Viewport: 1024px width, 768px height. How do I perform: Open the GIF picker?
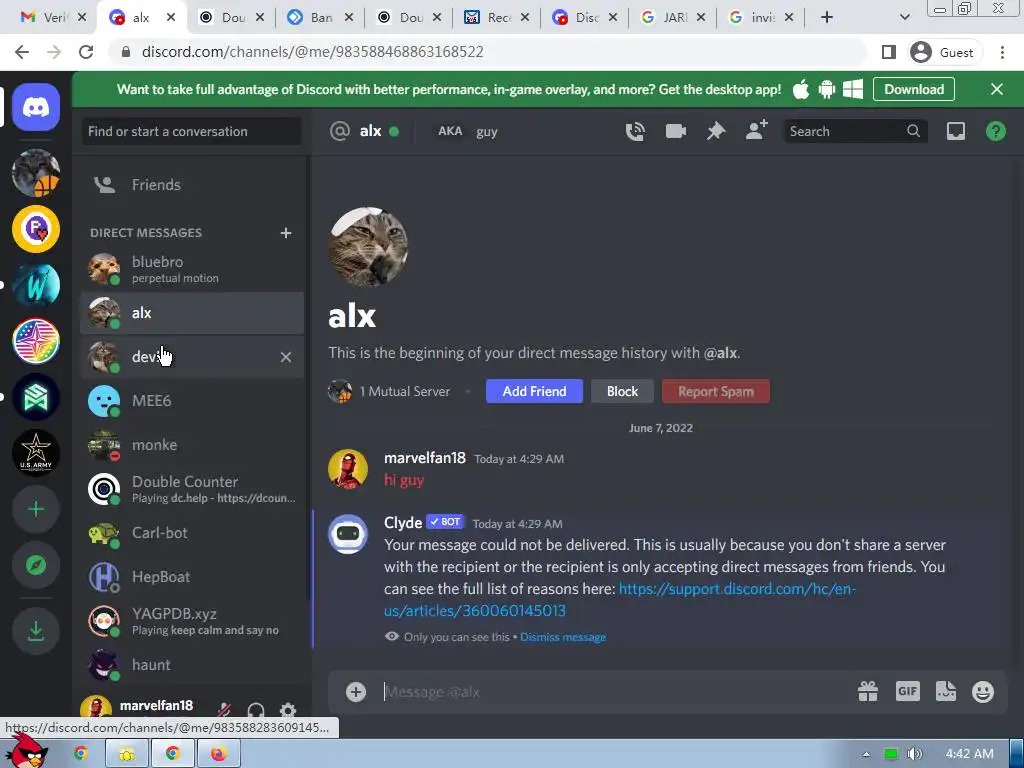908,691
